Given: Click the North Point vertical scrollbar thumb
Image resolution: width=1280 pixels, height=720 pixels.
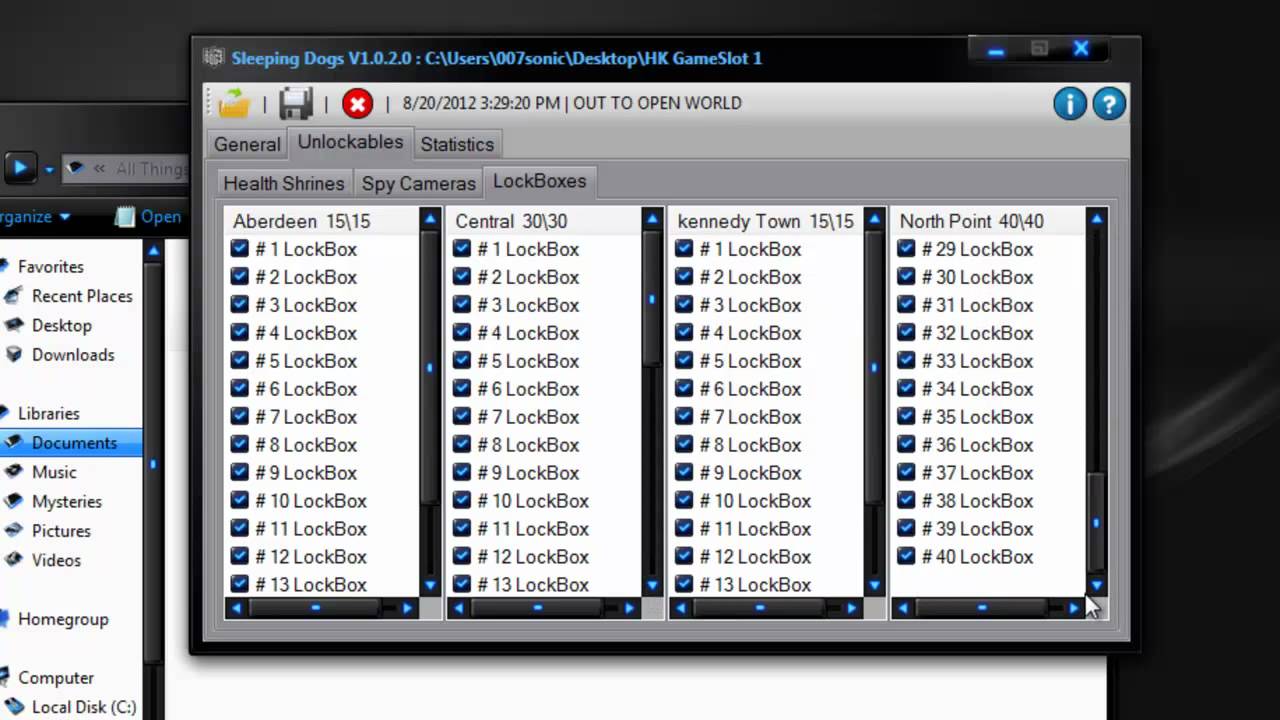Looking at the screenshot, I should 1096,522.
